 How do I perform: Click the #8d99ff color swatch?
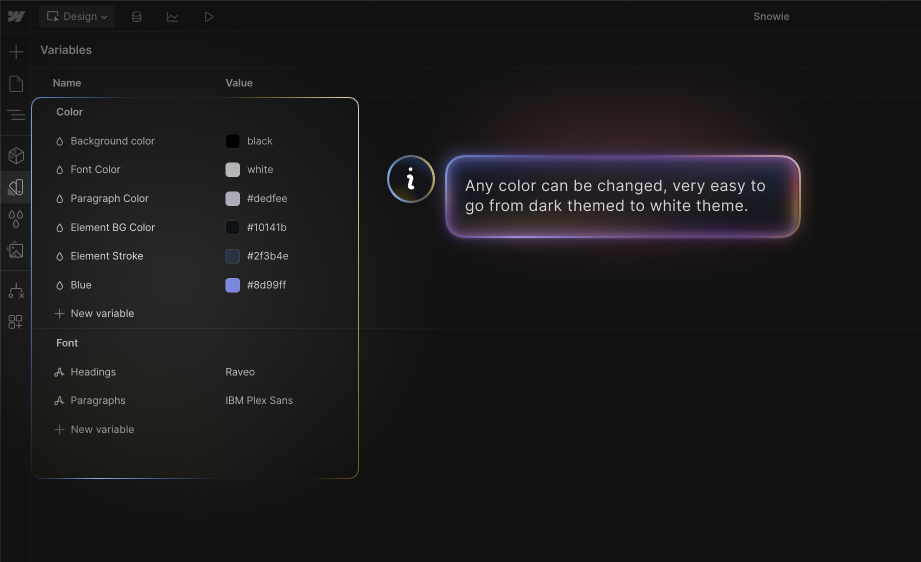[x=233, y=285]
